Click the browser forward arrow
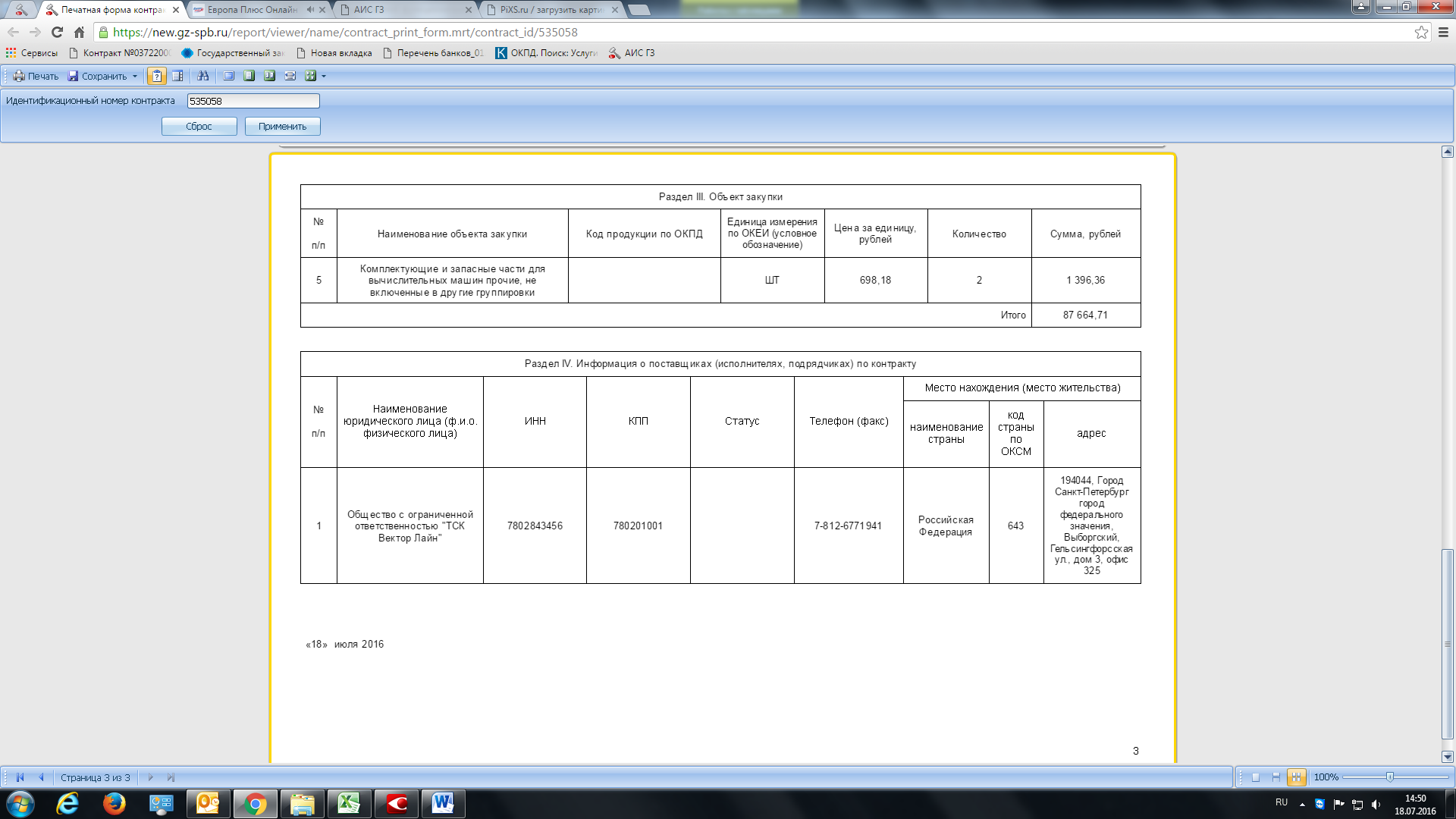This screenshot has height=819, width=1456. 35,32
